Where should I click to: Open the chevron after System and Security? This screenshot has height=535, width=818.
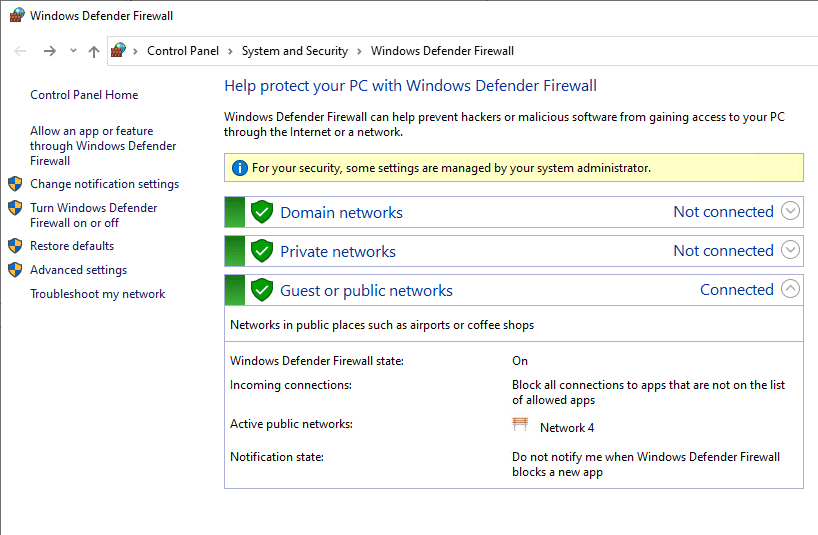pyautogui.click(x=359, y=51)
